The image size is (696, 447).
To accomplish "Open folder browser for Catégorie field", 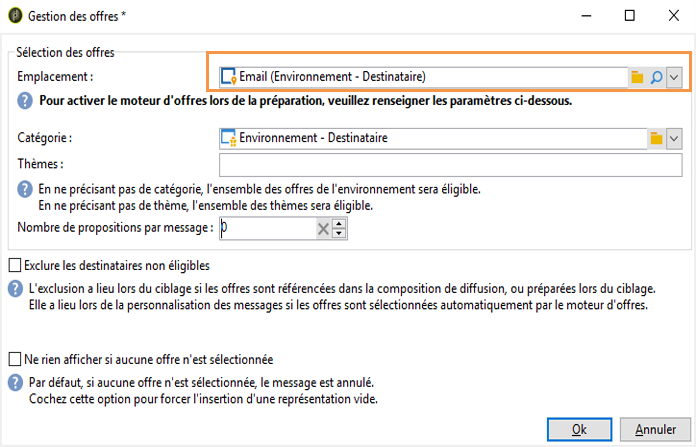I will pos(656,138).
